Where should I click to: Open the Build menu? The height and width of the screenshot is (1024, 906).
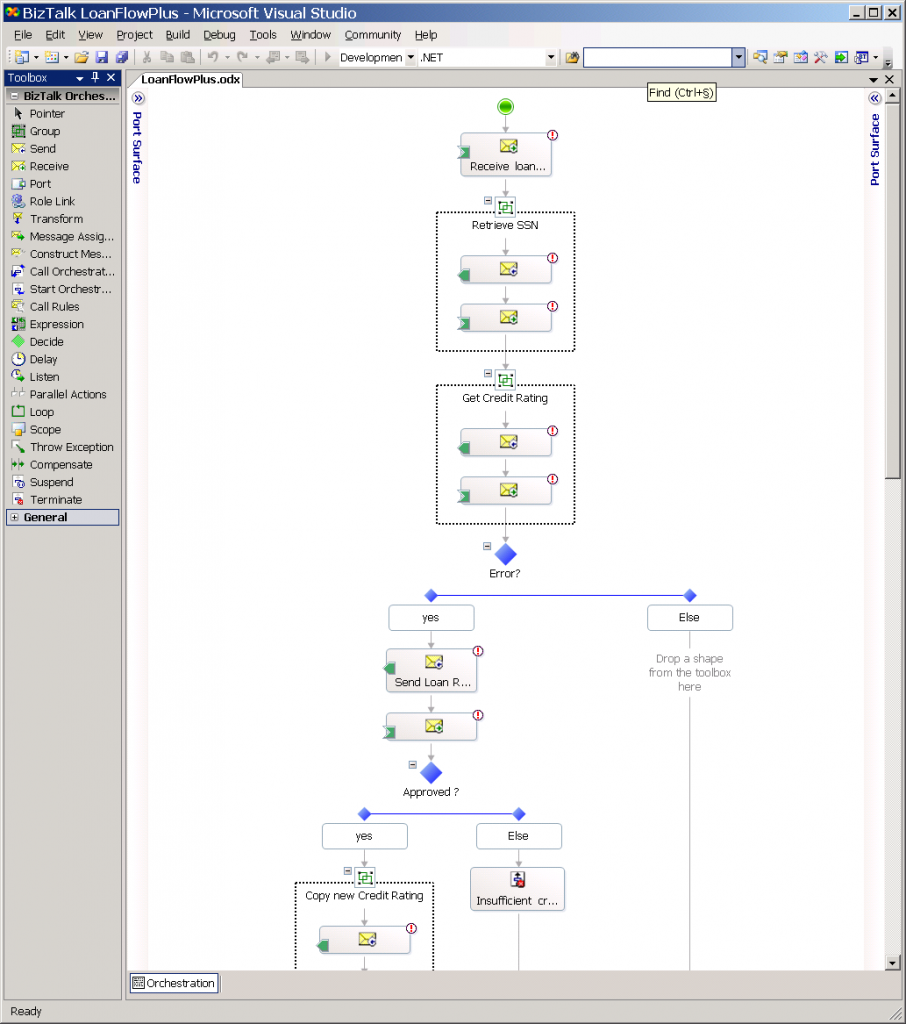(178, 35)
